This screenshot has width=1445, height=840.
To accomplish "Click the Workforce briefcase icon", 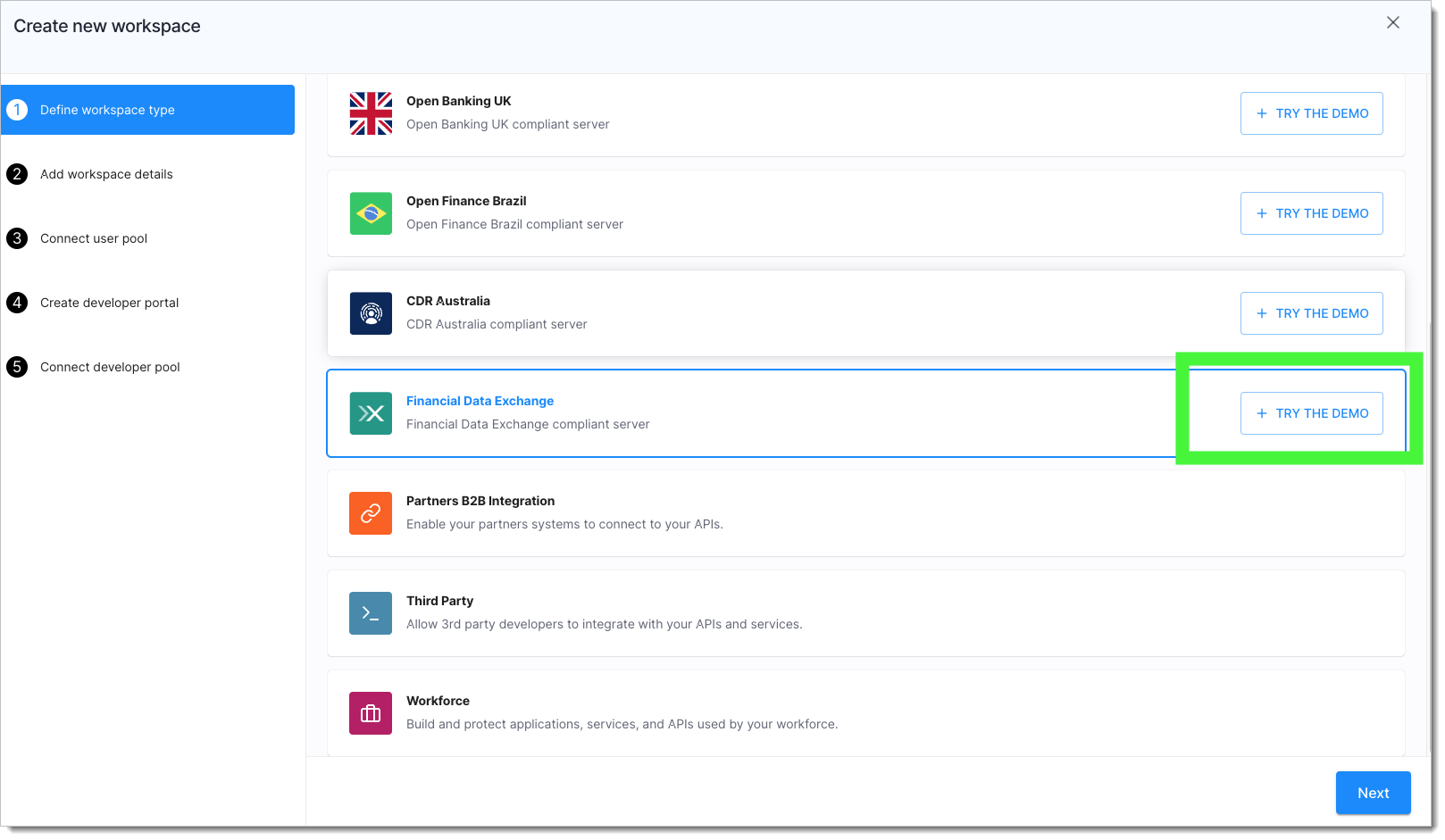I will [371, 713].
